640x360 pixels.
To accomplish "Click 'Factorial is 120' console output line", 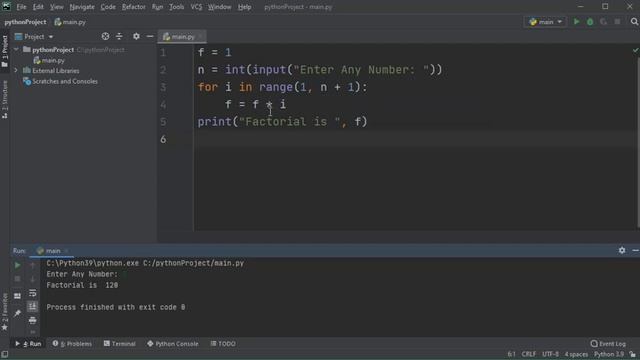I will tap(82, 285).
